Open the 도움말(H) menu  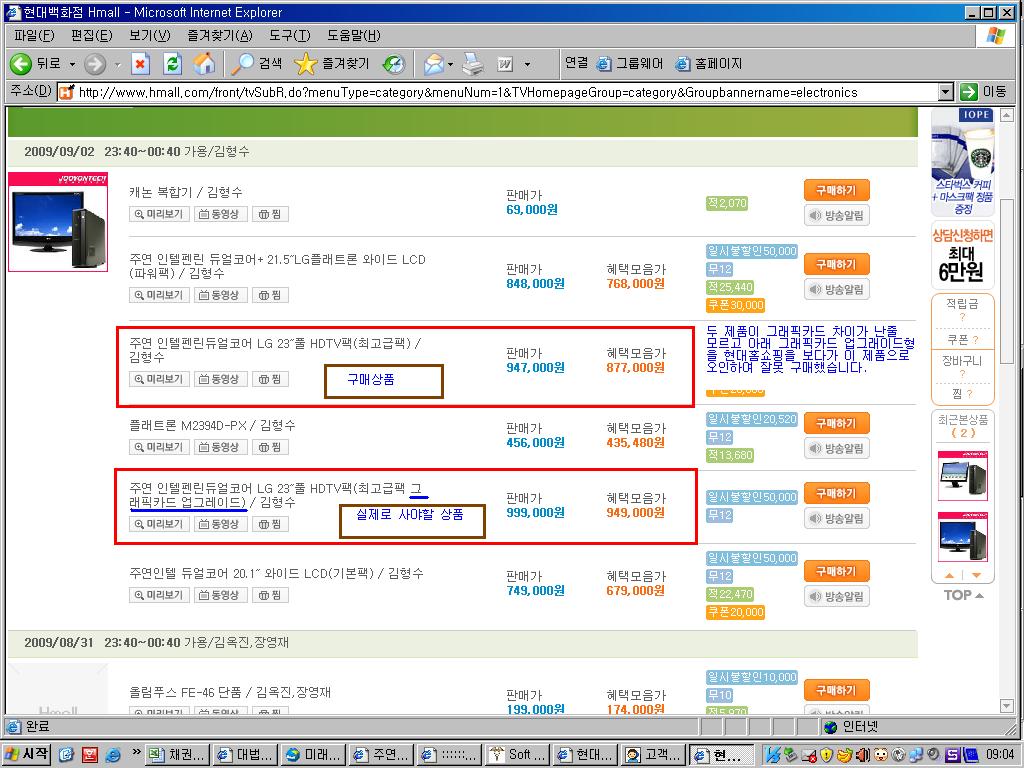pyautogui.click(x=353, y=35)
